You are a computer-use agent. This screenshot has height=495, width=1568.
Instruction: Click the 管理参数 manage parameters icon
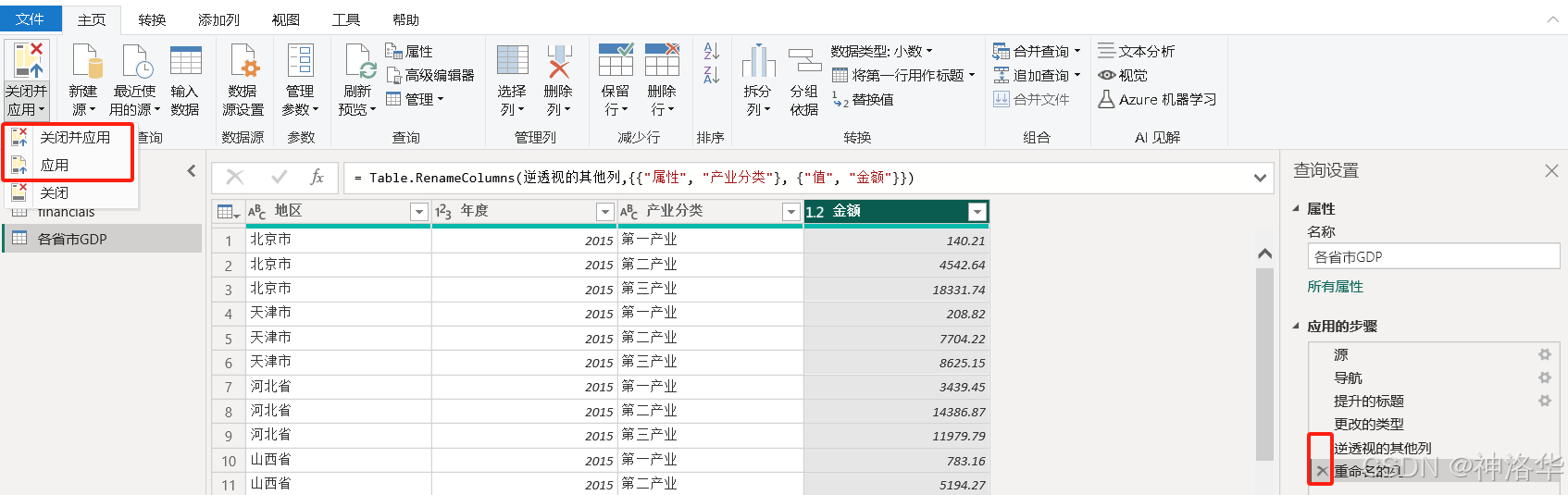pos(301,61)
